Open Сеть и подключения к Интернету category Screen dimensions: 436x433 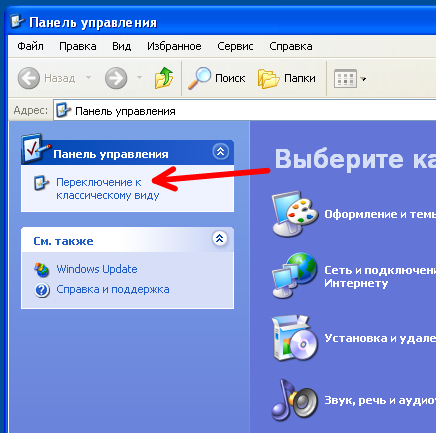tap(380, 276)
